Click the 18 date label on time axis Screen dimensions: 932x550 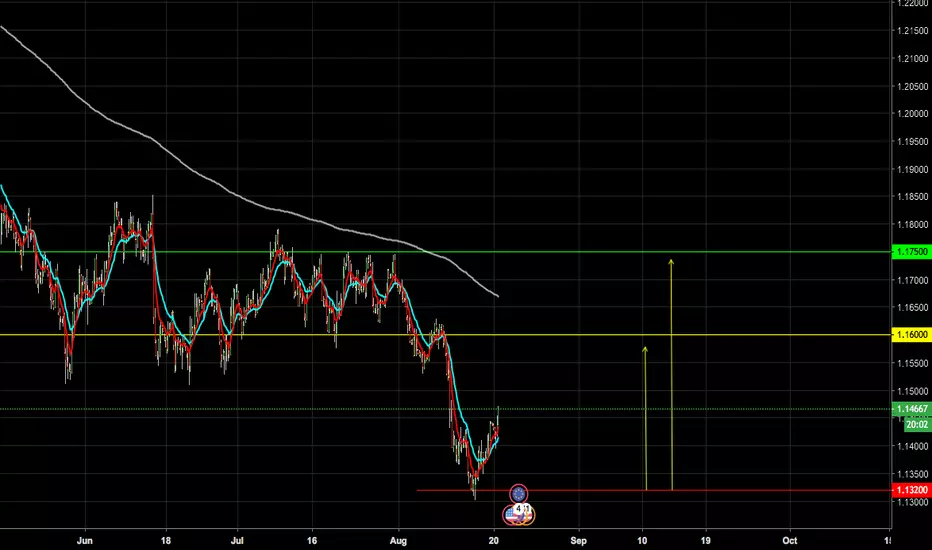click(x=166, y=540)
